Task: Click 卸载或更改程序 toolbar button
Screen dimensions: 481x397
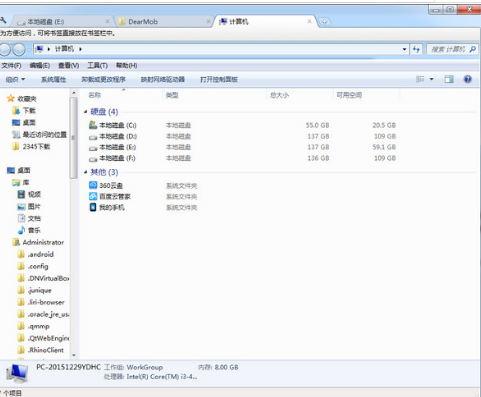Action: click(103, 79)
